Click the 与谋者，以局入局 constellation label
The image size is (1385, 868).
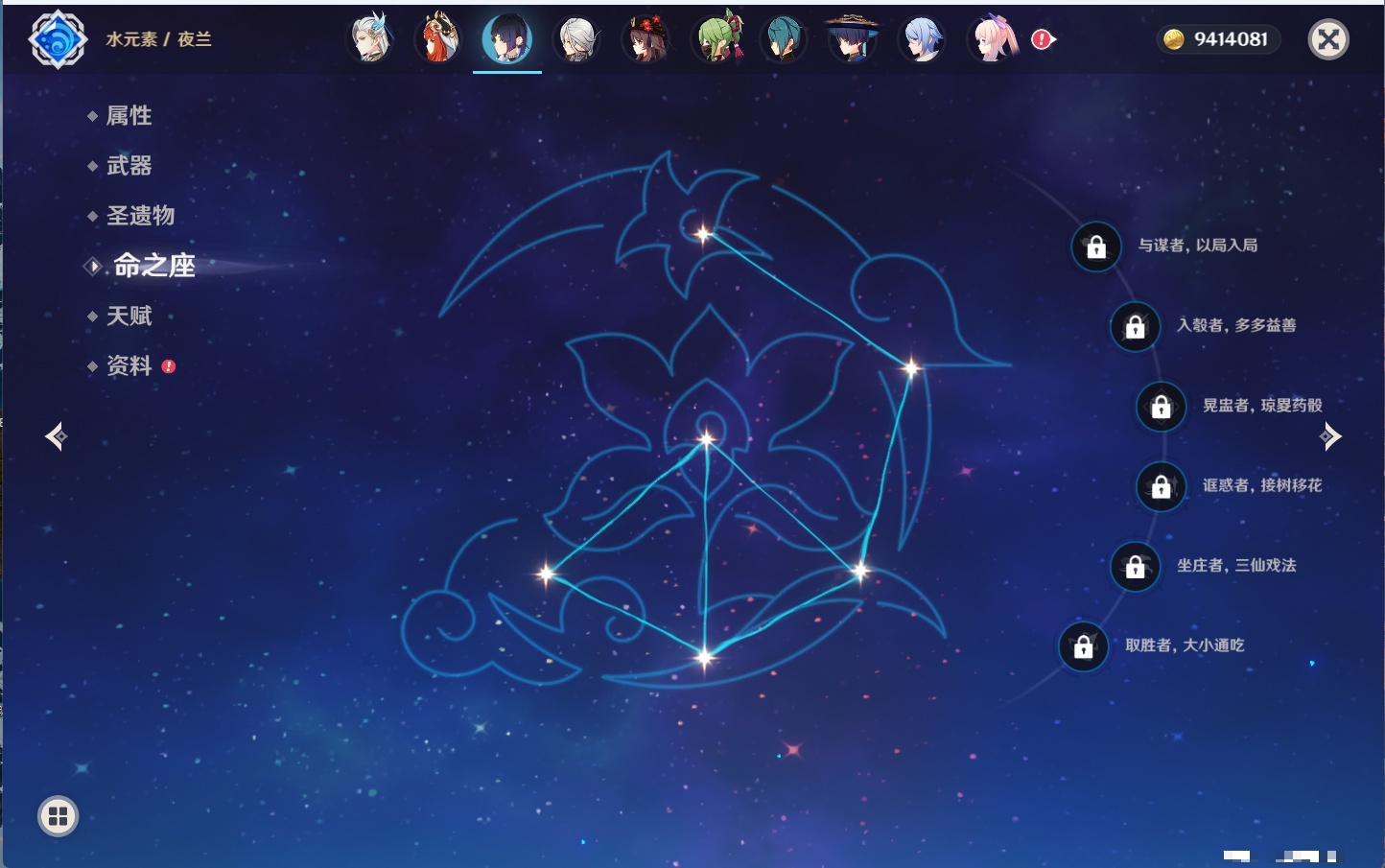pyautogui.click(x=1198, y=246)
